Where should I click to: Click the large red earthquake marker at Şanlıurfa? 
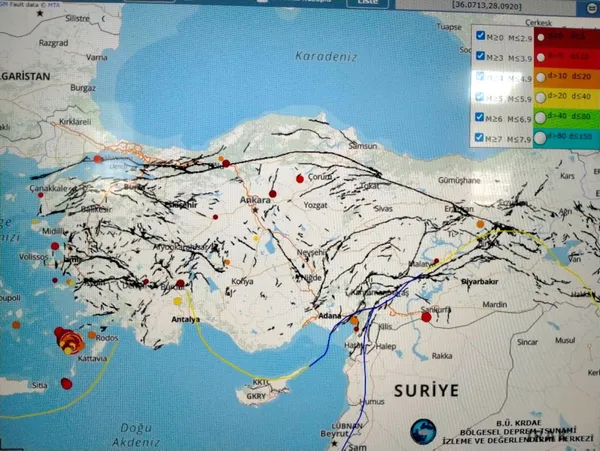coord(426,317)
